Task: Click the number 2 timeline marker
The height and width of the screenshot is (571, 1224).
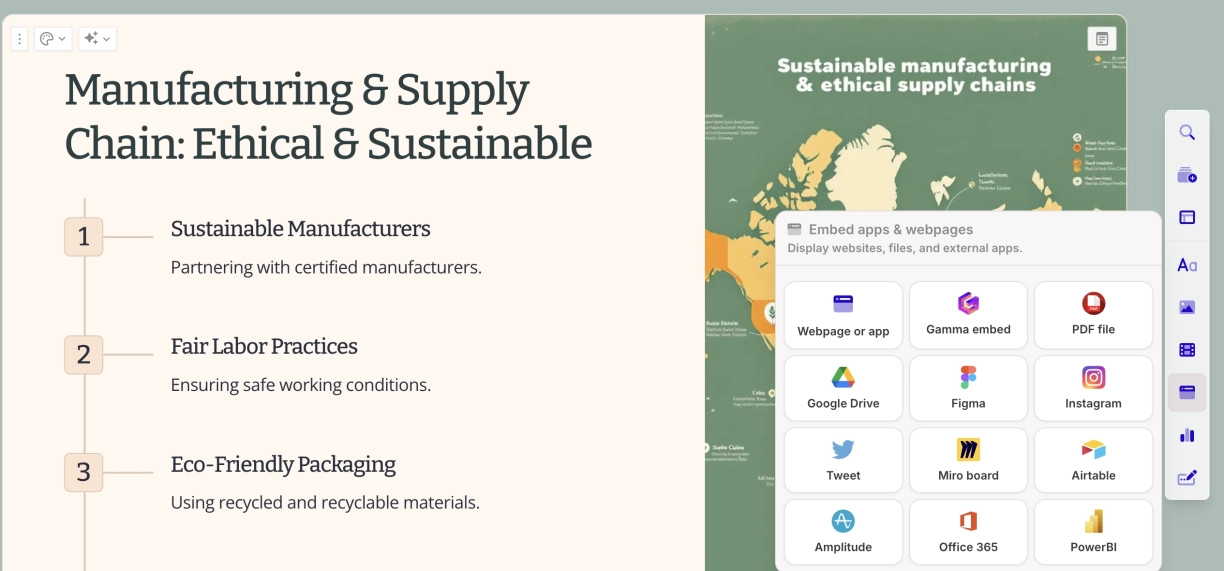Action: [x=84, y=354]
